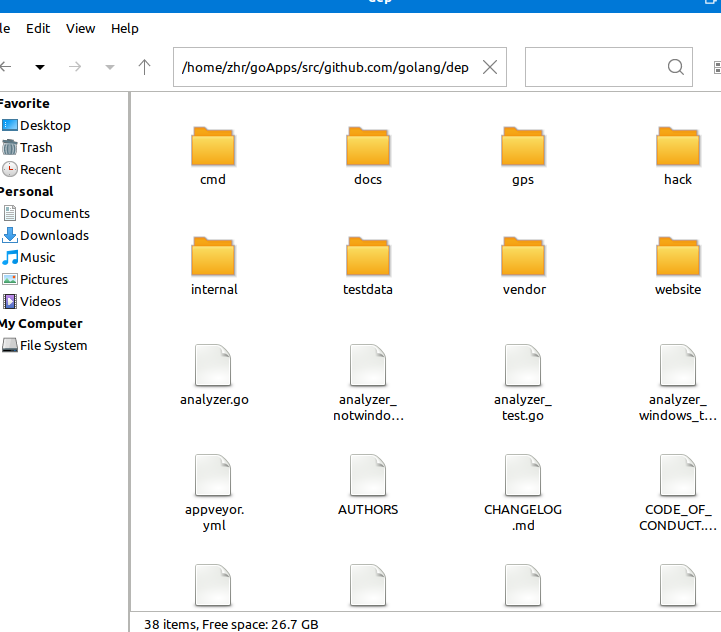Select the analyzer.go file icon

point(213,365)
